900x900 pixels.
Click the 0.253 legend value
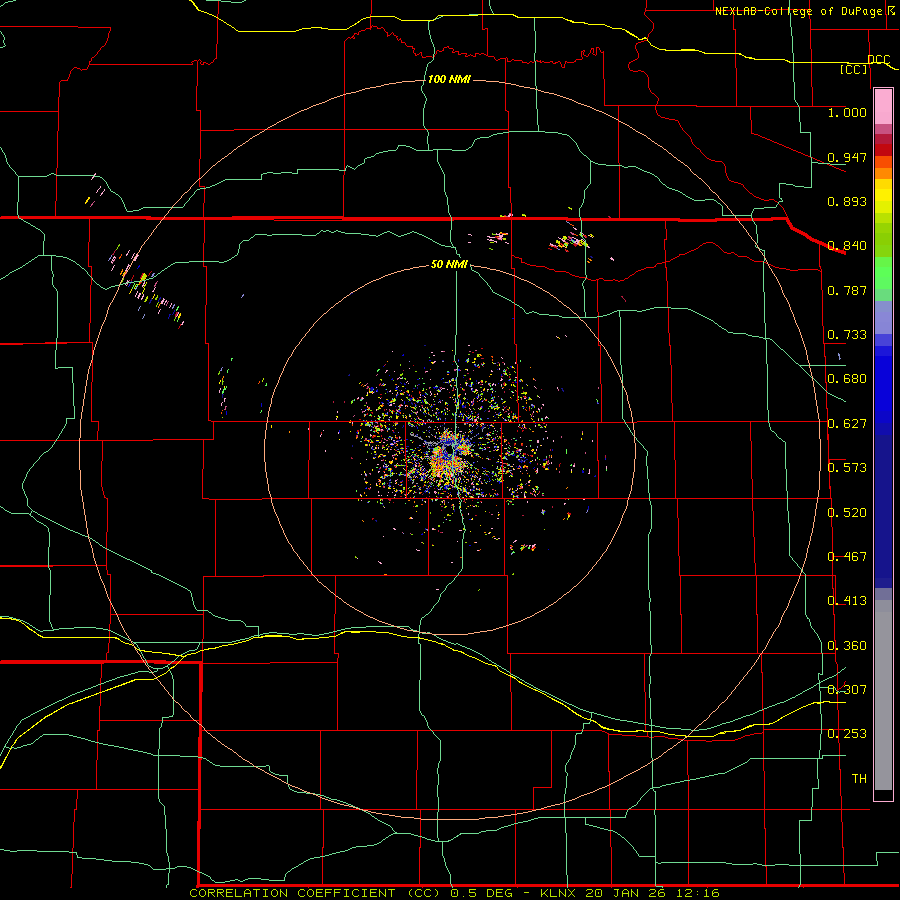pyautogui.click(x=847, y=734)
